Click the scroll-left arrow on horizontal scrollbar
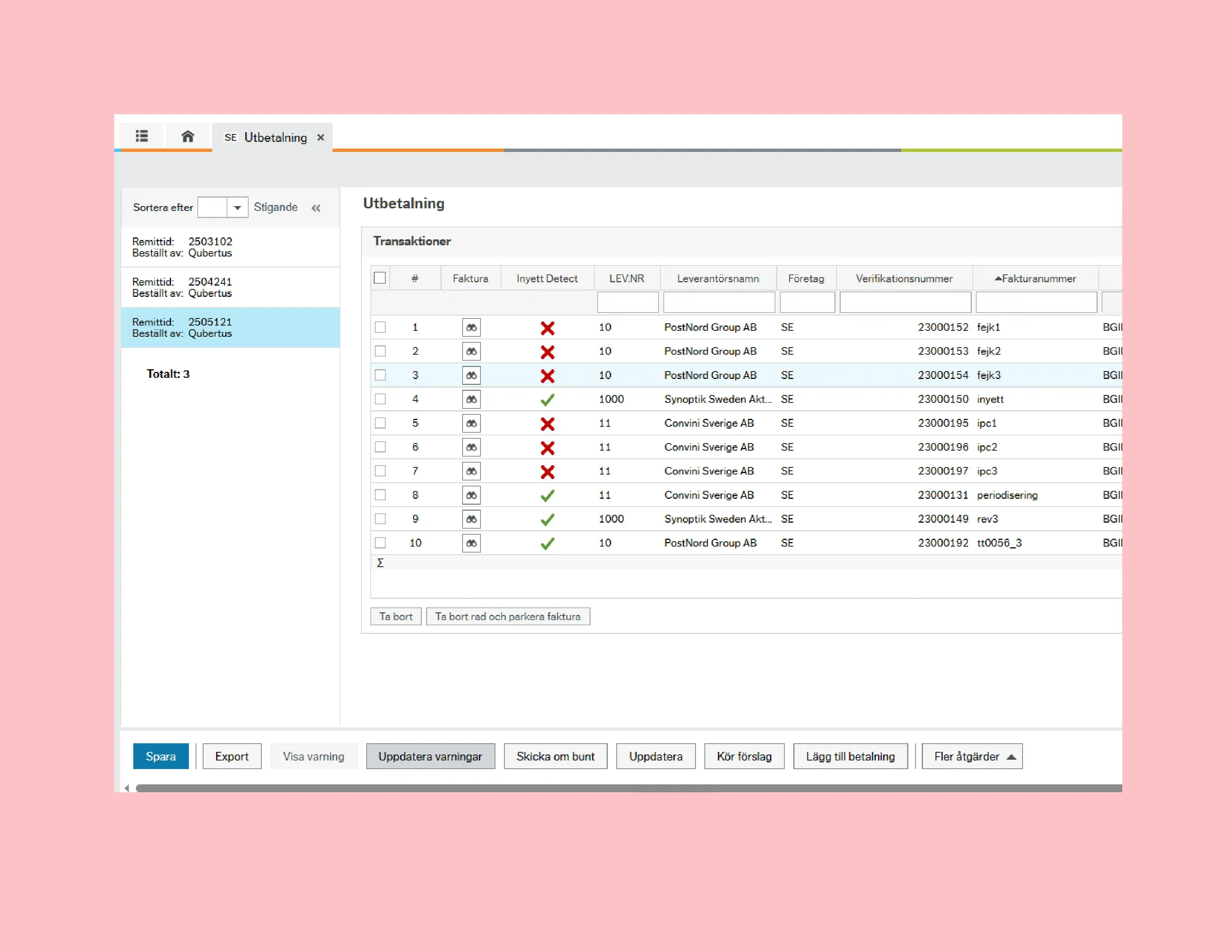1232x952 pixels. click(127, 788)
